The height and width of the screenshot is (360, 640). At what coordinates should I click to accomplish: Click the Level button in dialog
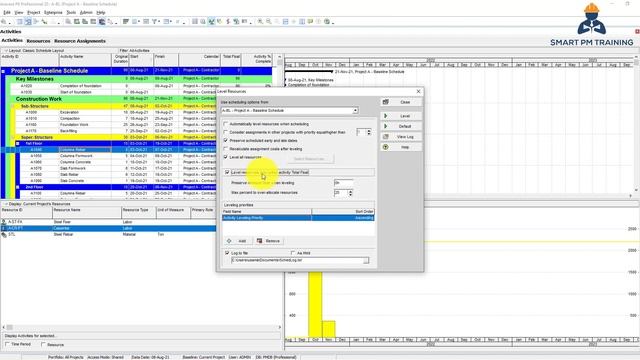pos(401,116)
